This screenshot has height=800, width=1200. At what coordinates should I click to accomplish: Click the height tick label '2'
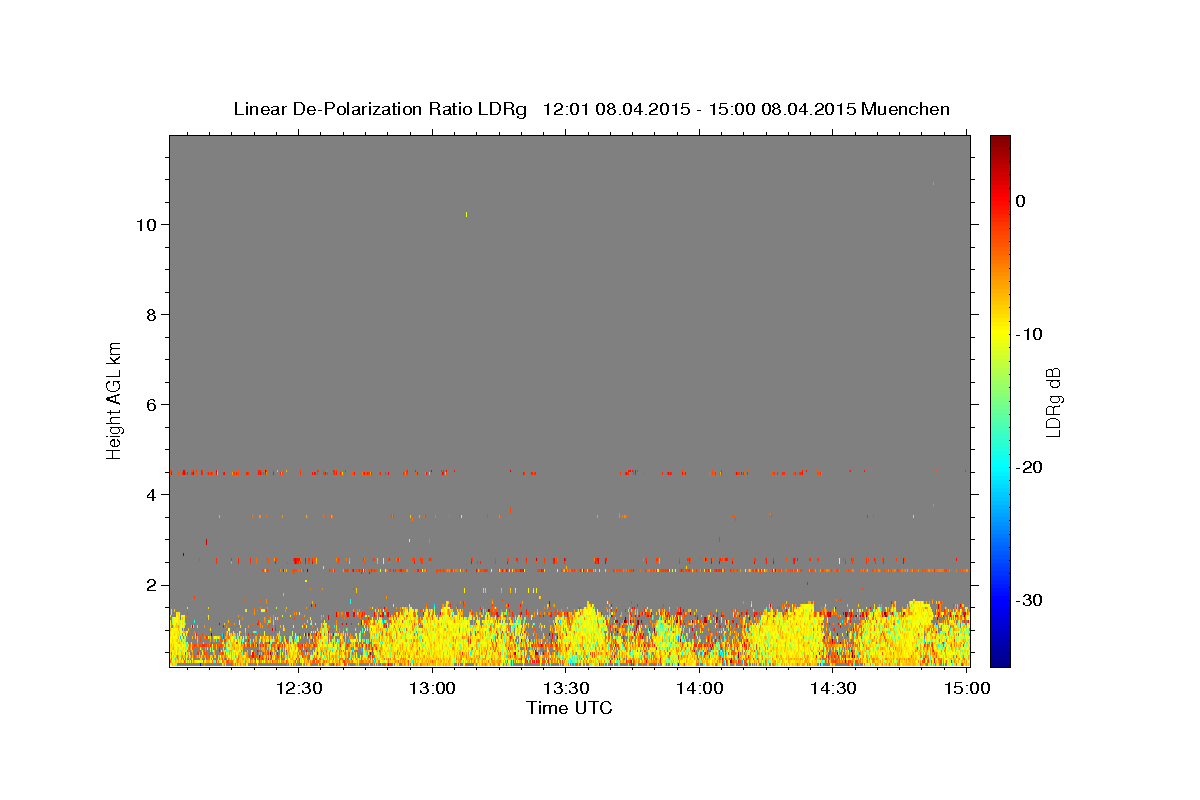[151, 584]
